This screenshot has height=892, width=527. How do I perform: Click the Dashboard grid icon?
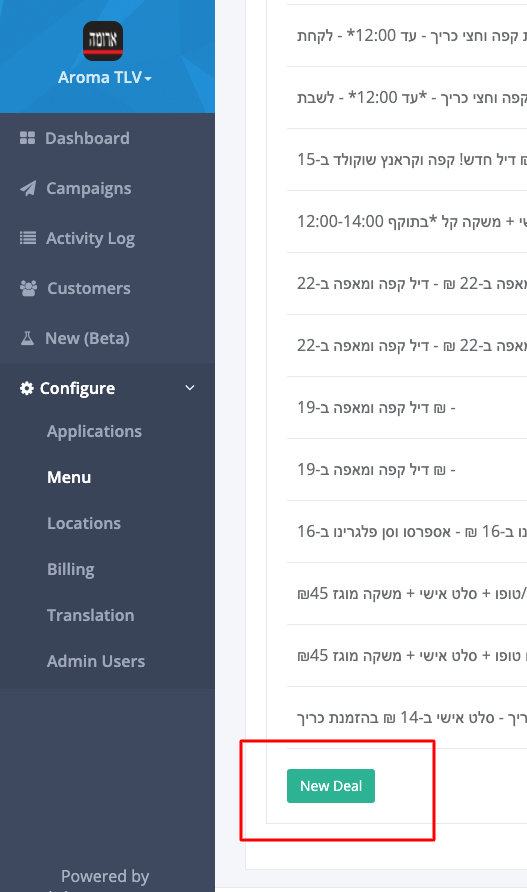[27, 138]
